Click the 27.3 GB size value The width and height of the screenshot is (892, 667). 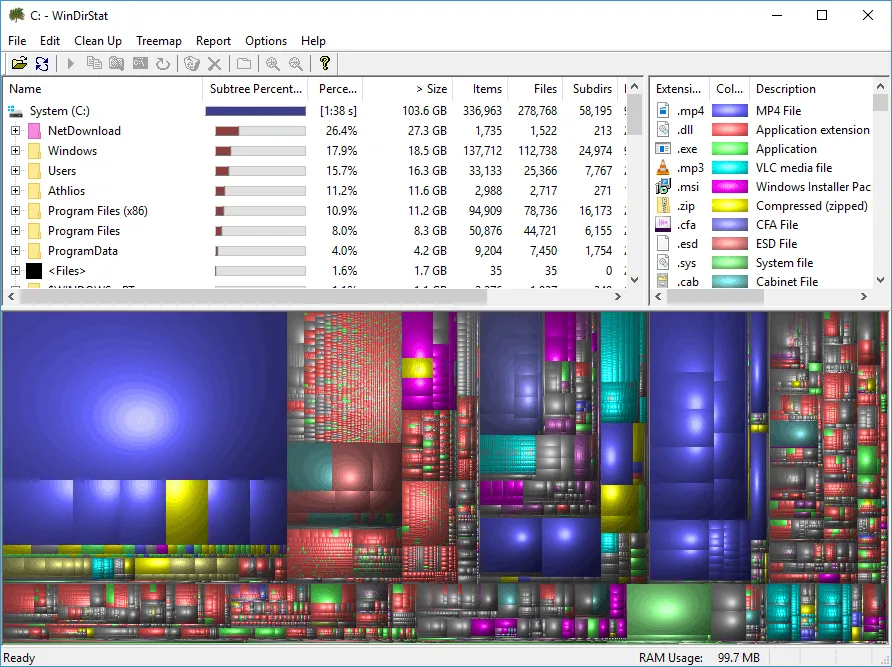pos(427,131)
